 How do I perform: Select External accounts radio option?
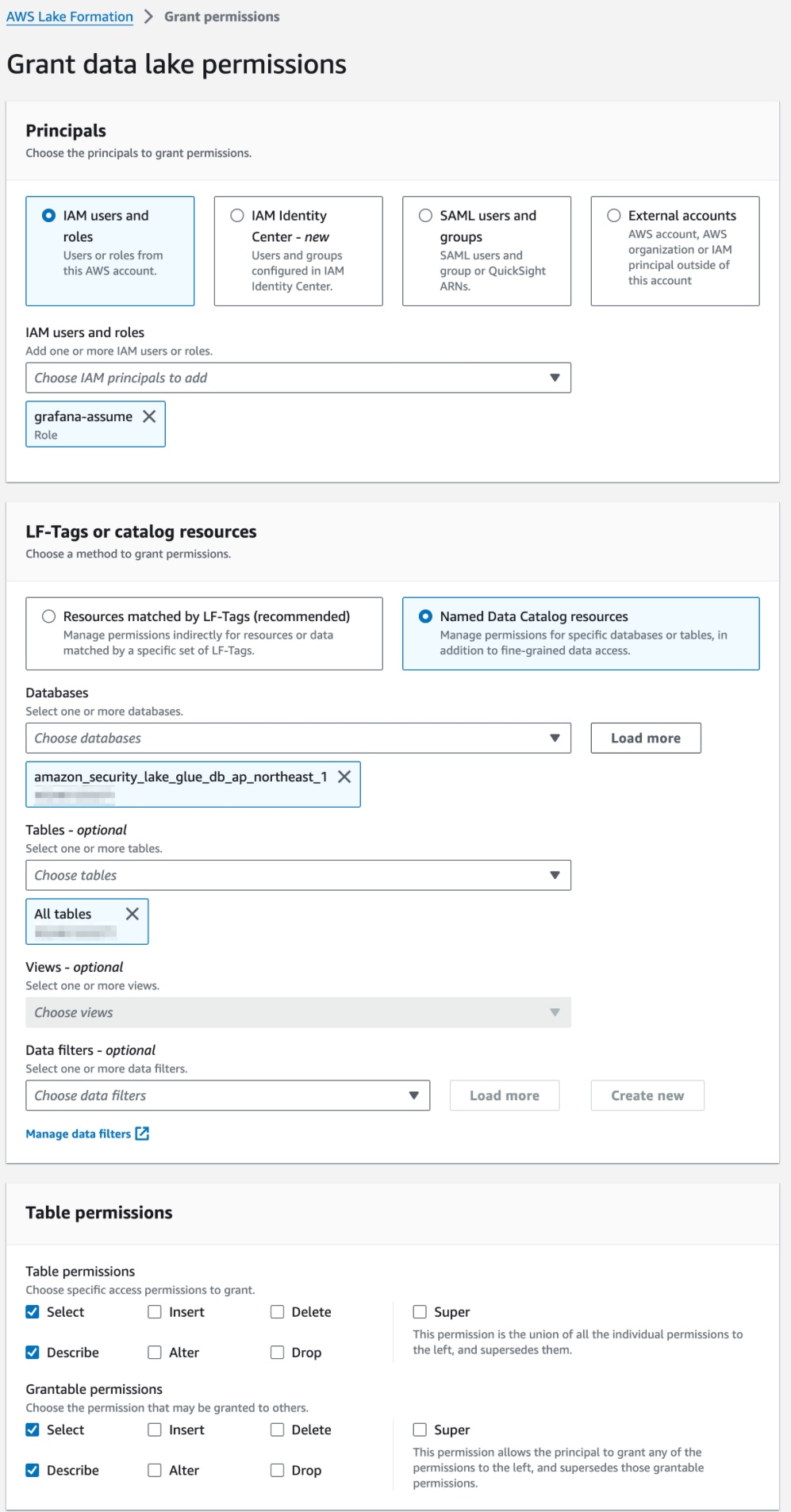(614, 216)
